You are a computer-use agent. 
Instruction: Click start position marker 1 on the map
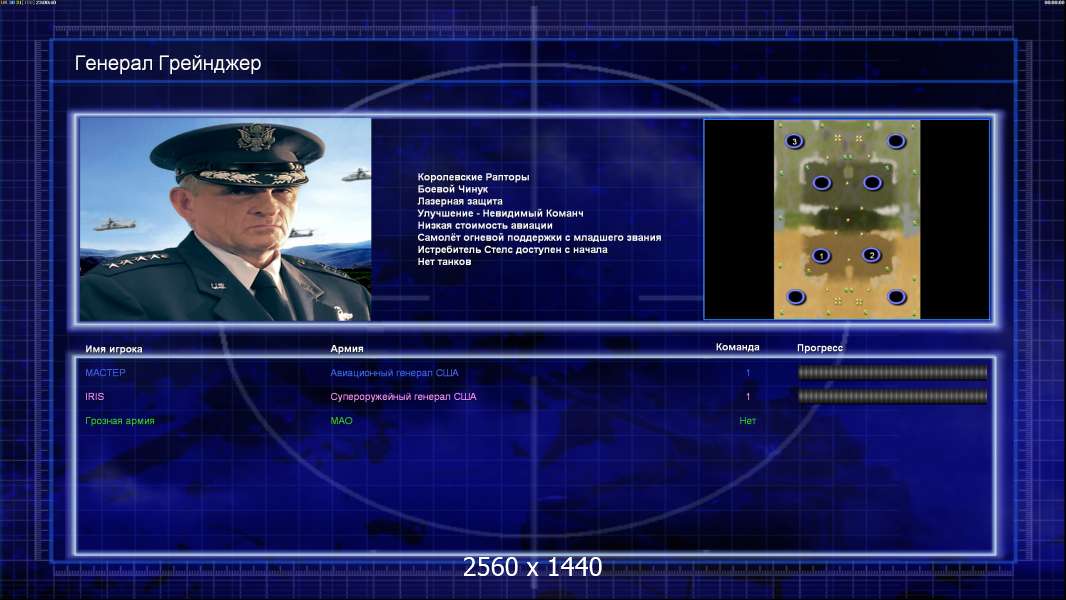tap(821, 256)
